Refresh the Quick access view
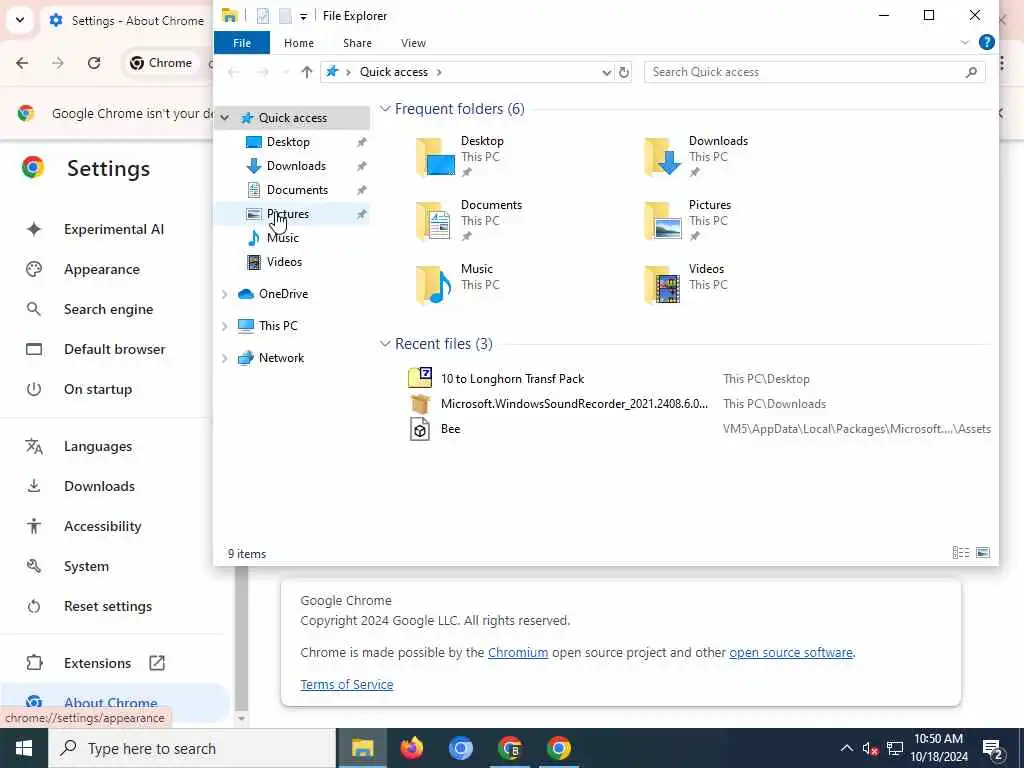The height and width of the screenshot is (768, 1024). click(624, 72)
